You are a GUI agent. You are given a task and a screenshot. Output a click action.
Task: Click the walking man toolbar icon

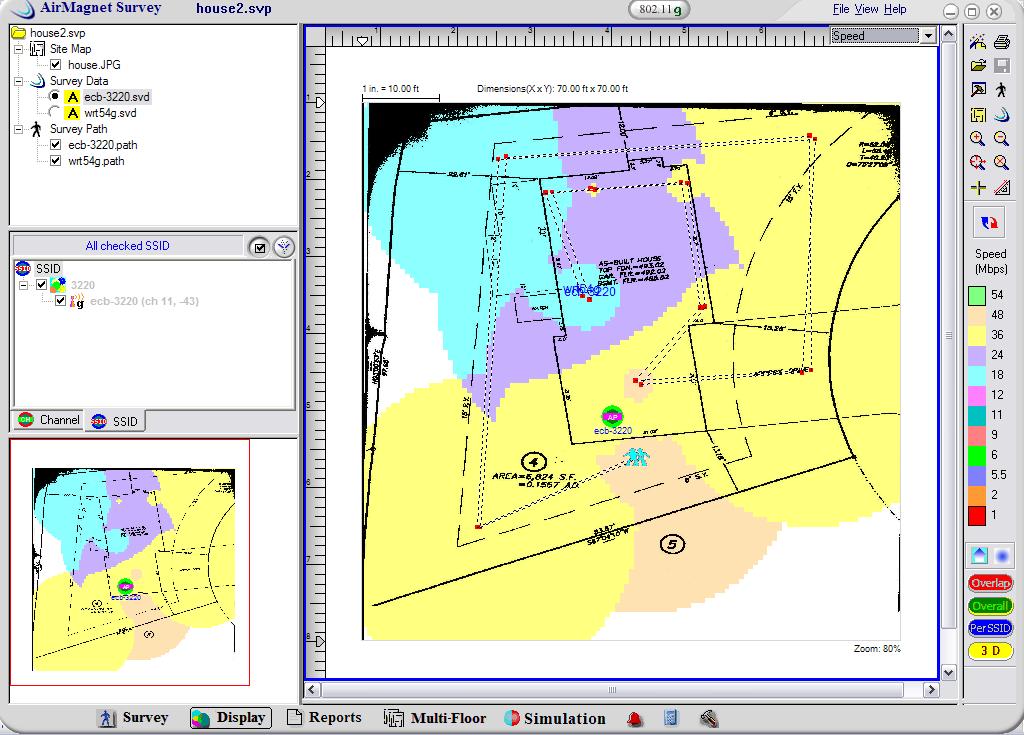[1002, 90]
